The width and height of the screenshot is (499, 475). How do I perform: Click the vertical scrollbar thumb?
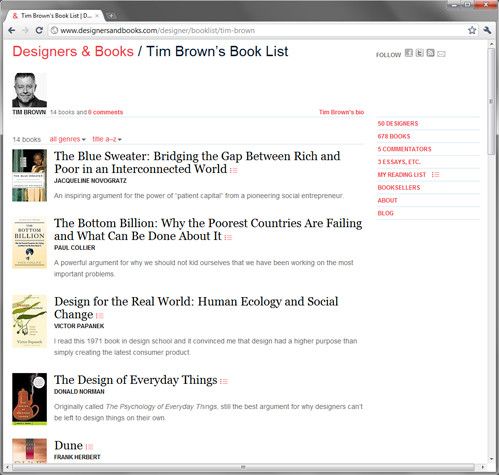tap(491, 101)
